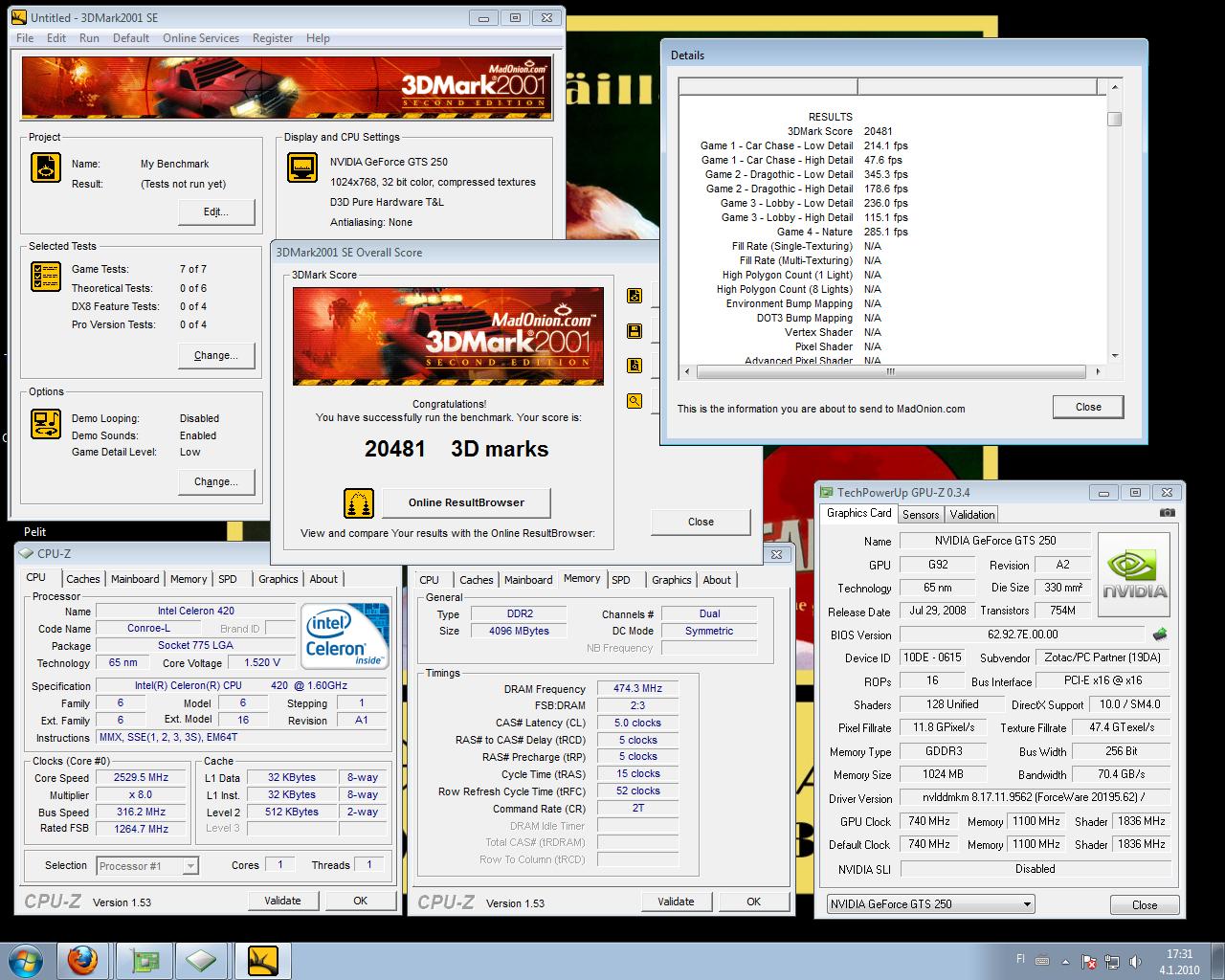The height and width of the screenshot is (980, 1225).
Task: Click the volume speaker tray icon
Action: click(x=1136, y=961)
